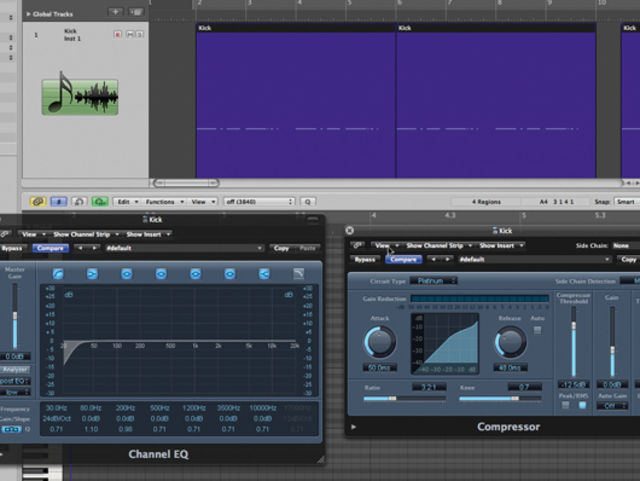Click the green MIDI in button
The height and width of the screenshot is (481, 640).
click(100, 202)
